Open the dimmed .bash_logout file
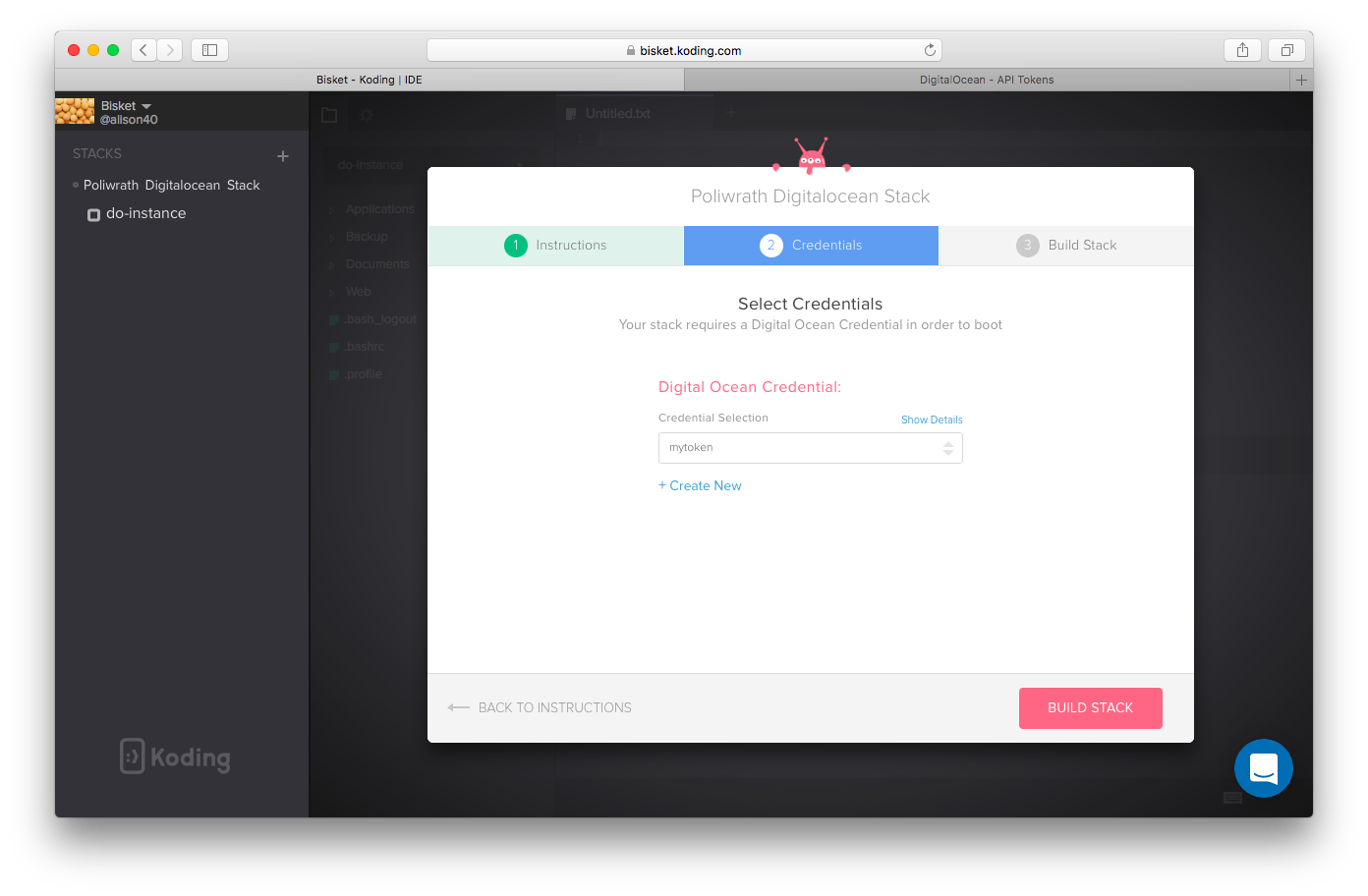Screen dimensions: 1368x896 click(x=373, y=319)
